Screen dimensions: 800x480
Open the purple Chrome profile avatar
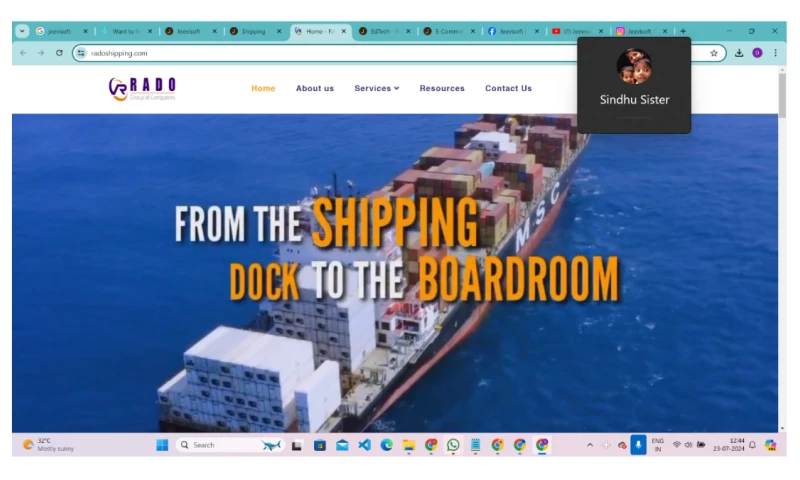pos(757,53)
